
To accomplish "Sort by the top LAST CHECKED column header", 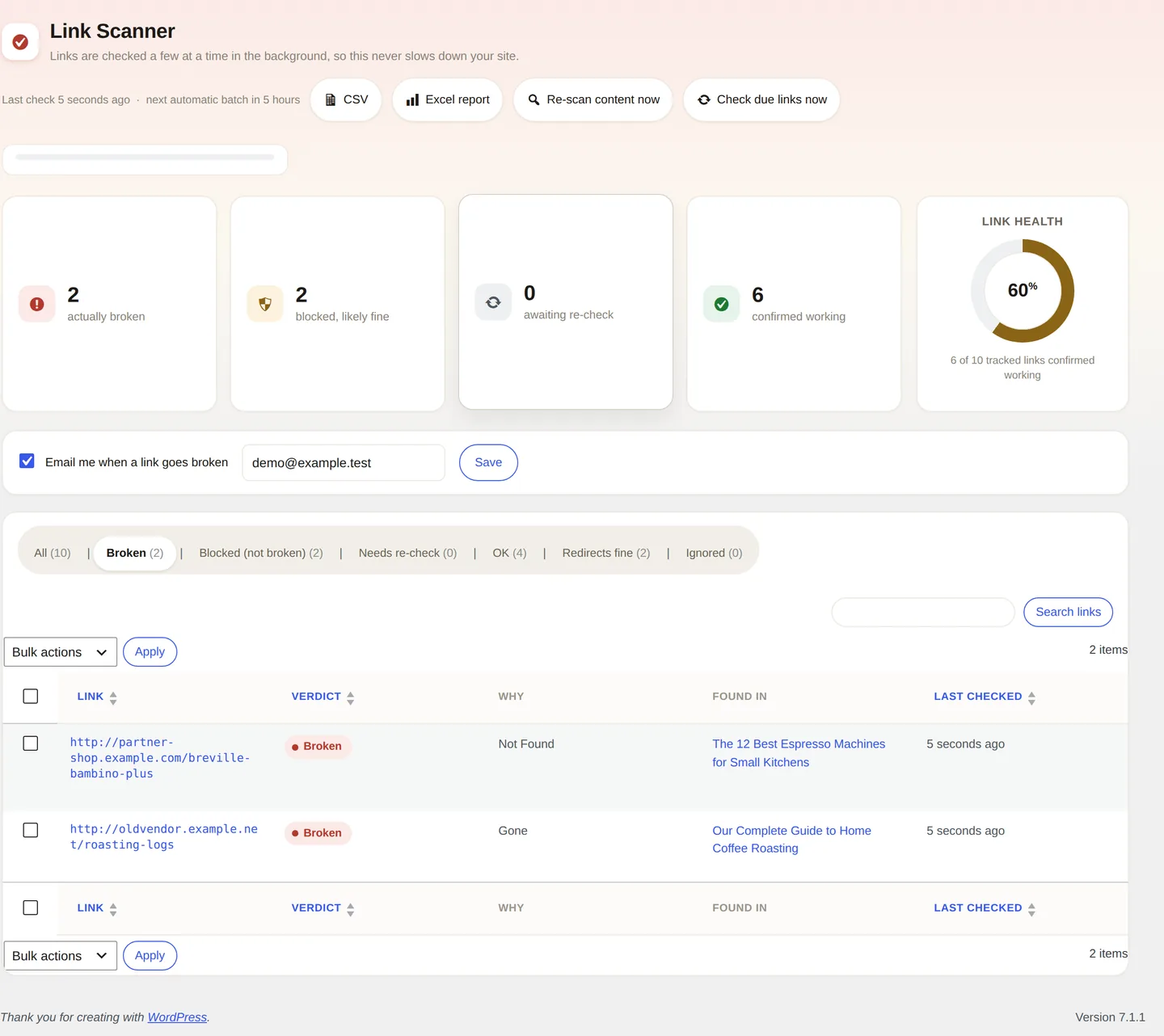I will click(x=978, y=697).
